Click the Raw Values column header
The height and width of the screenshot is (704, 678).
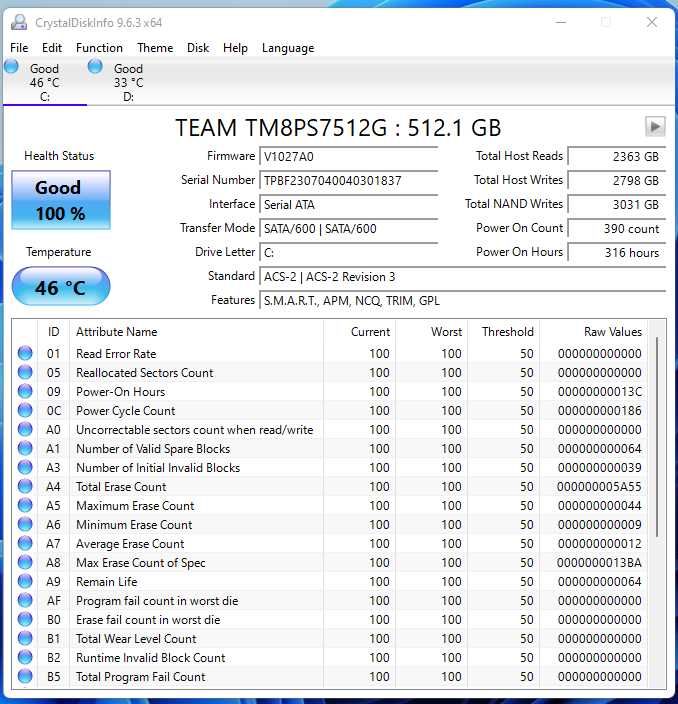594,331
